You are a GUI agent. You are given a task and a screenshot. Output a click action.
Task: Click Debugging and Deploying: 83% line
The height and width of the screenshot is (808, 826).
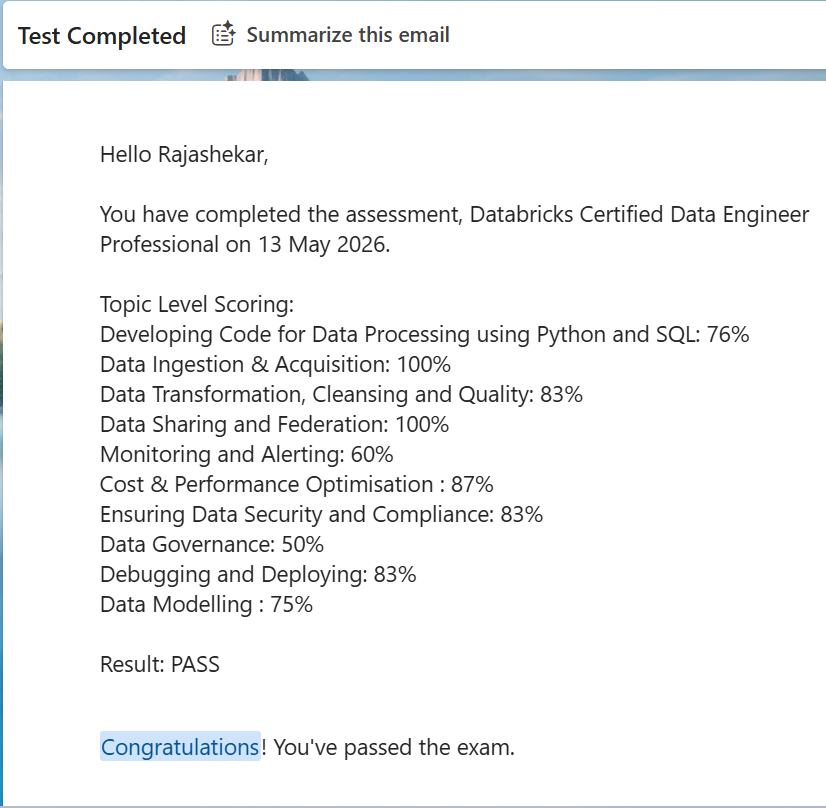[x=258, y=575]
